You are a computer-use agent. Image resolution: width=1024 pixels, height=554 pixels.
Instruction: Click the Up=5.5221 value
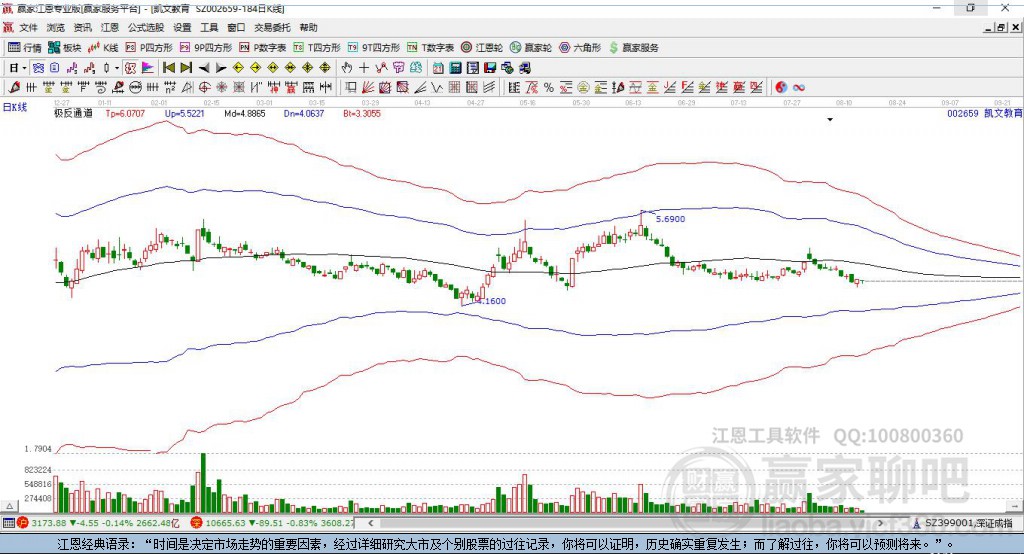185,114
